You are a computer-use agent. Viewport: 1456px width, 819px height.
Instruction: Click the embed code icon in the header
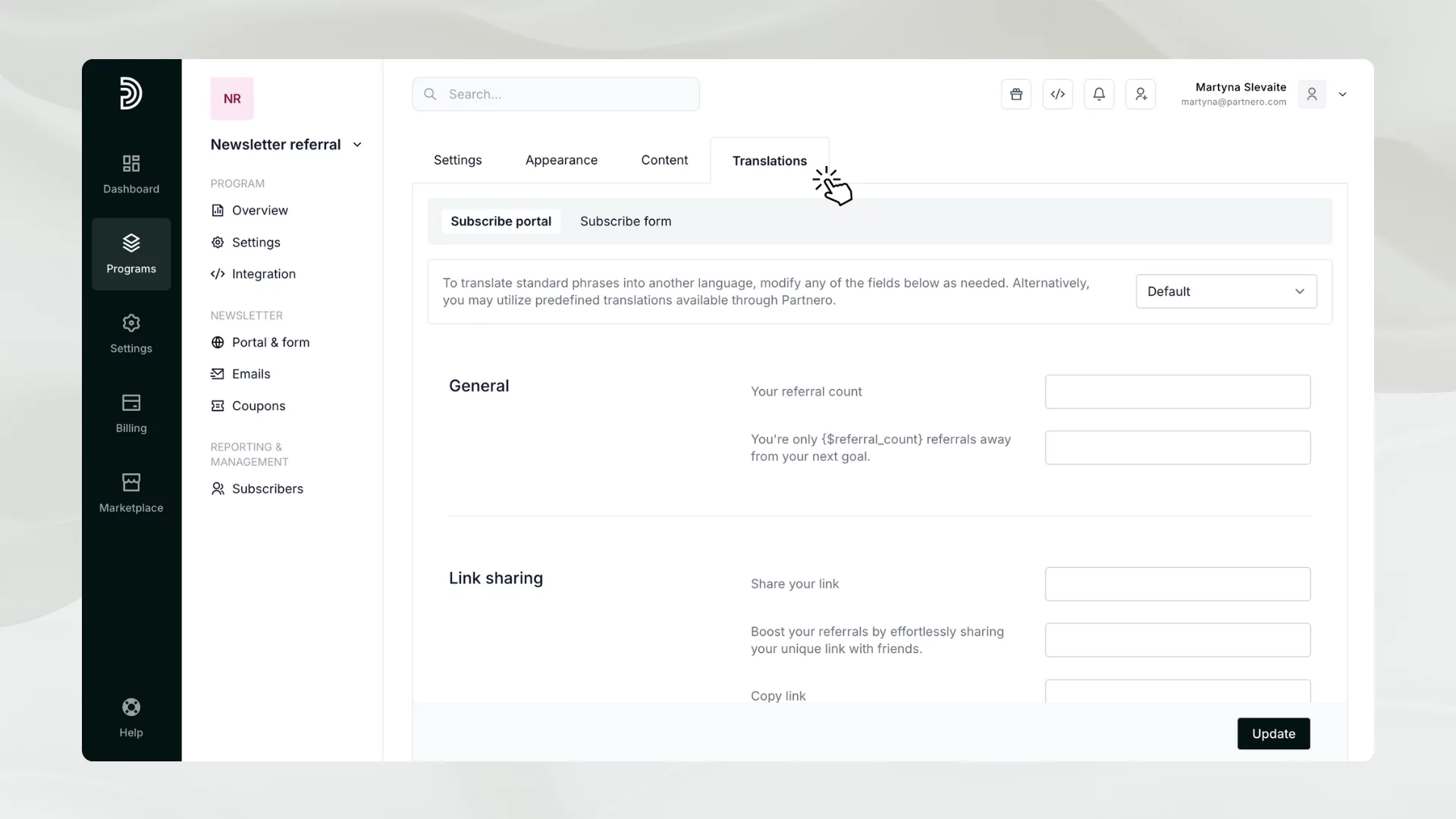pos(1058,93)
